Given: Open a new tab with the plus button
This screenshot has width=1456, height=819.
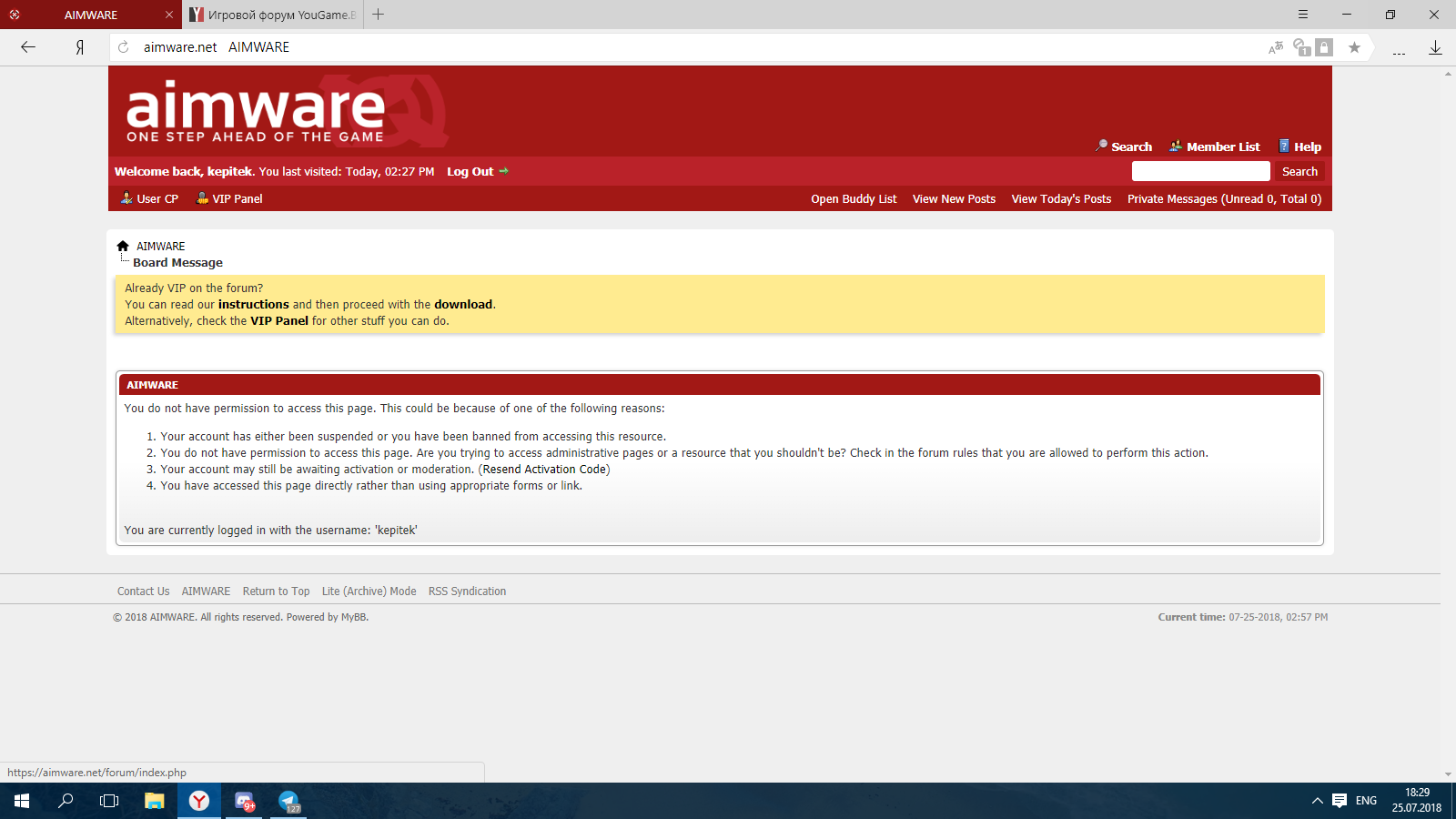Looking at the screenshot, I should tap(379, 15).
